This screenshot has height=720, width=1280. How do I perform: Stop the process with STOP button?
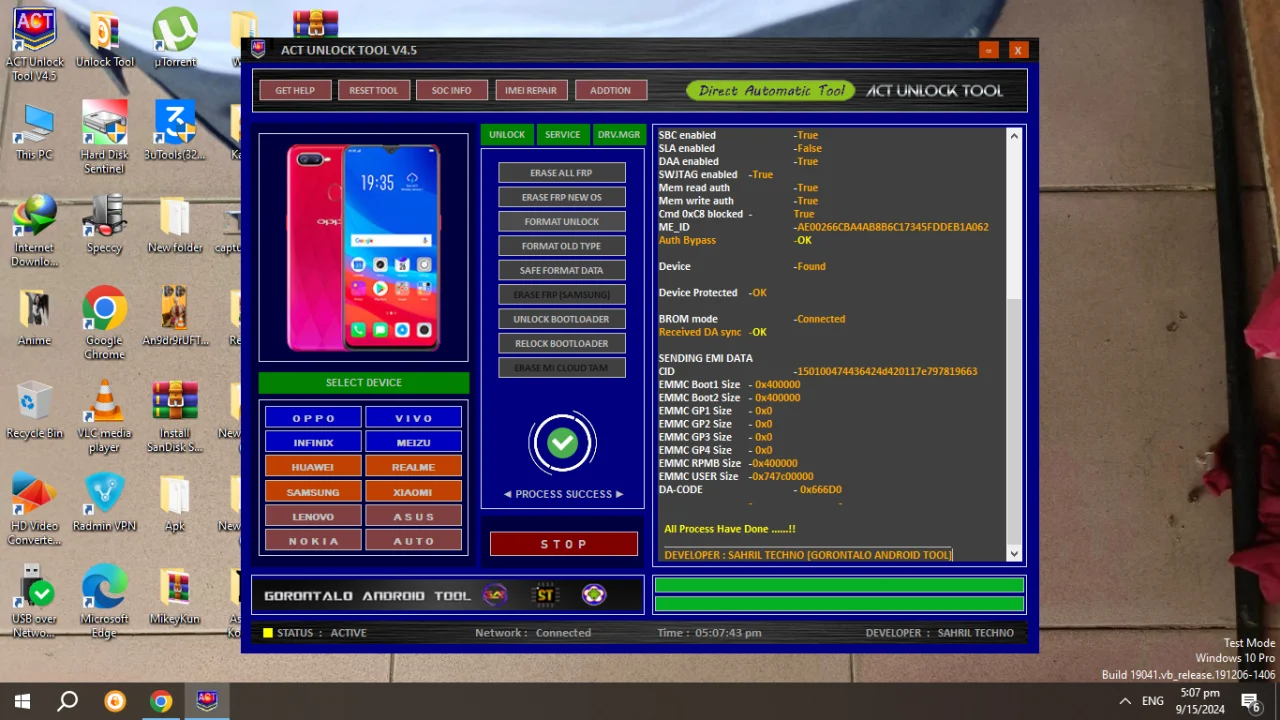point(564,544)
